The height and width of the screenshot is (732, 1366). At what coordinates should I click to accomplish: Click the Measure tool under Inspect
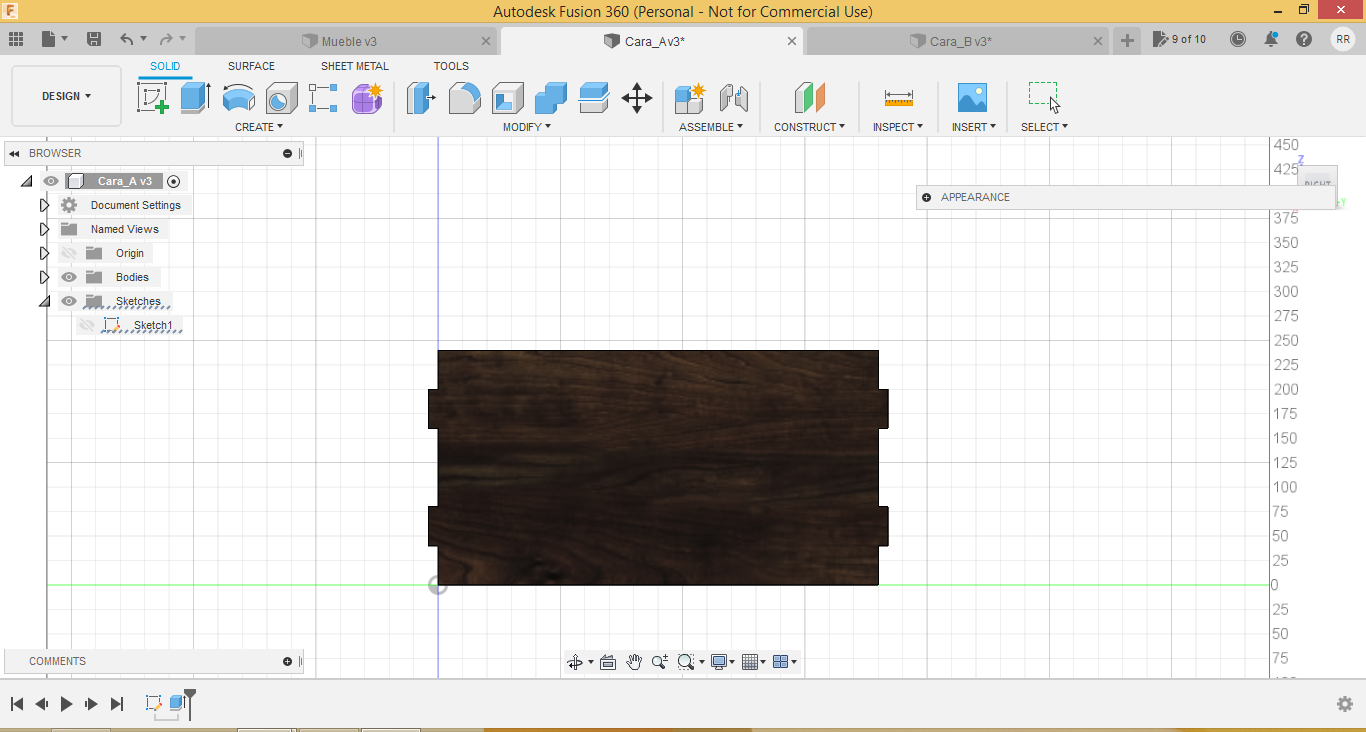tap(898, 98)
